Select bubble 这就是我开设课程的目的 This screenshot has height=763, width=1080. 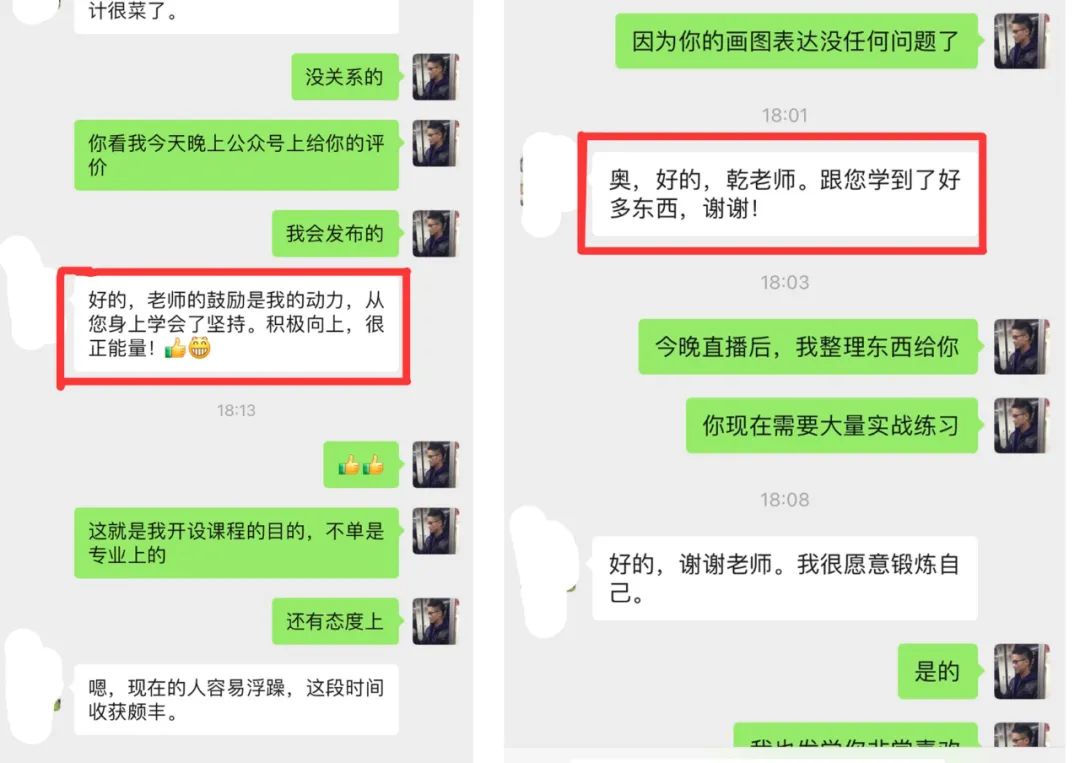click(x=236, y=543)
